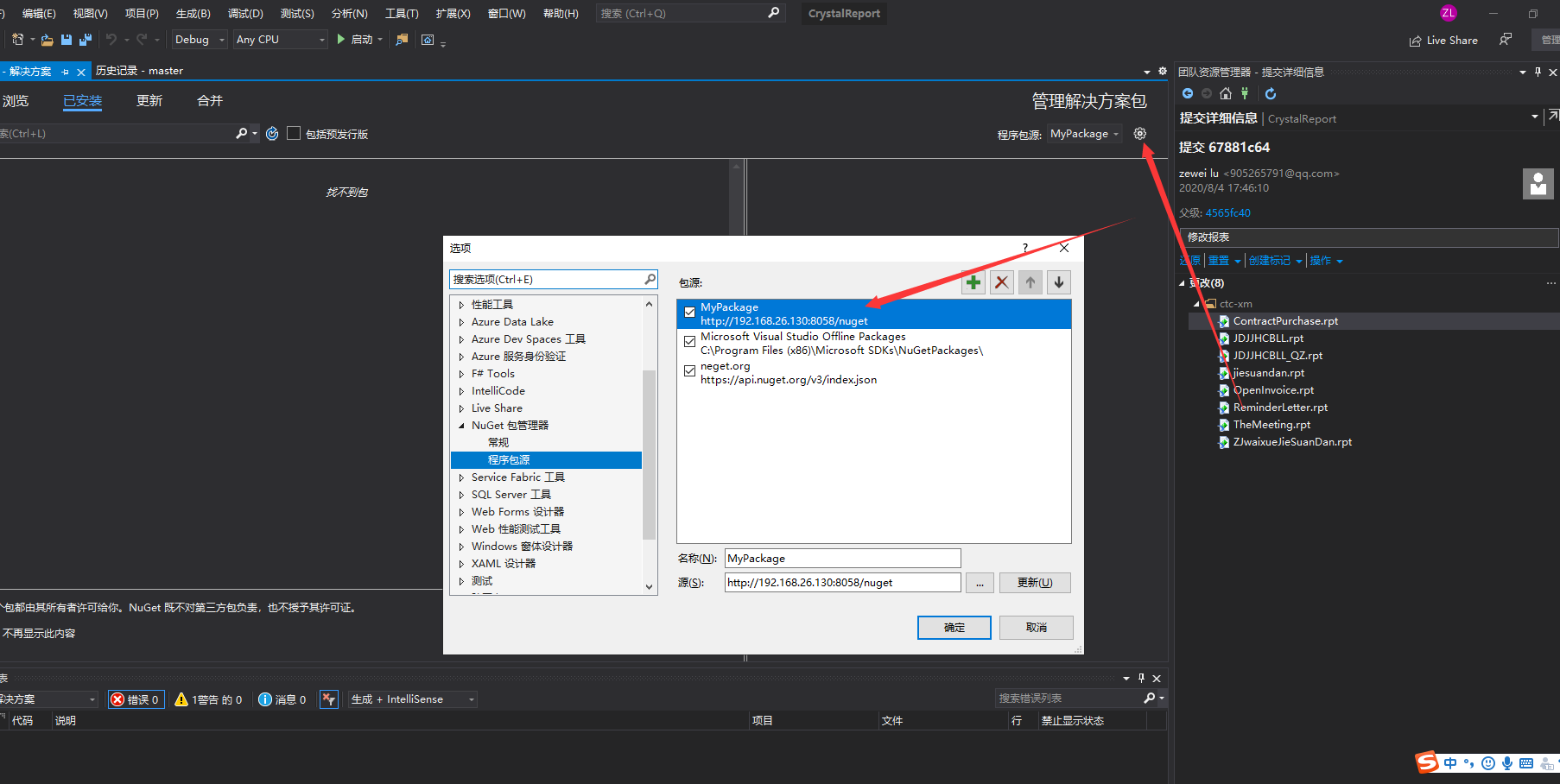1560x784 pixels.
Task: Collapse the NuGet package manager node
Action: click(461, 426)
